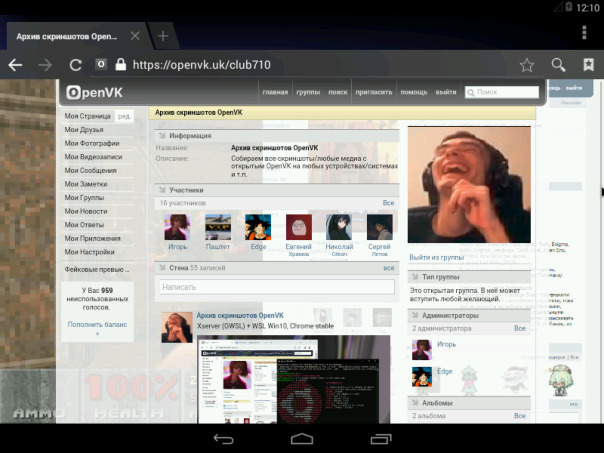The image size is (604, 453).
Task: Show all wall posts via все link
Action: tap(389, 268)
